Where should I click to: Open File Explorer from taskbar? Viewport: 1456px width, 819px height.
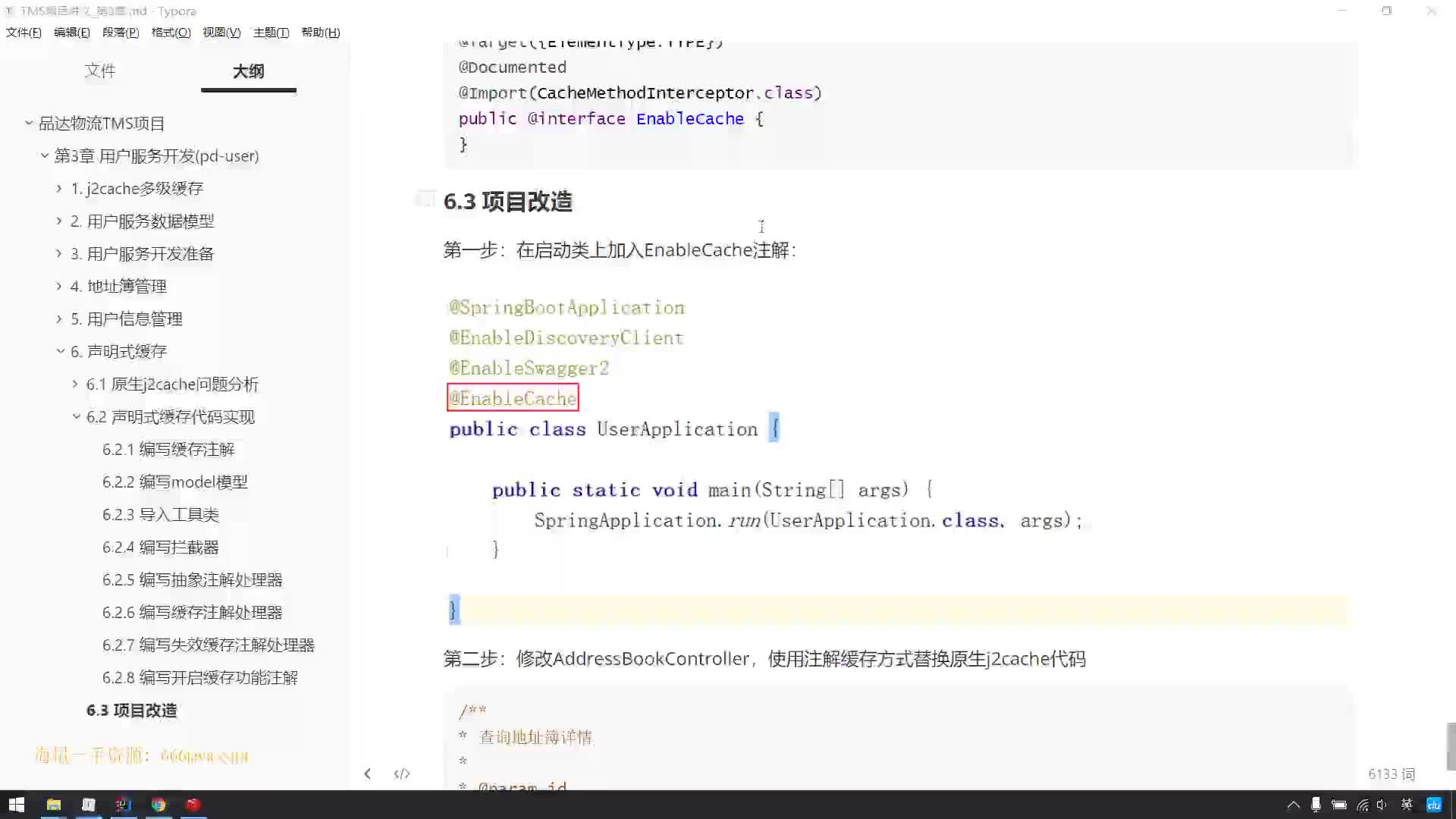pos(54,805)
